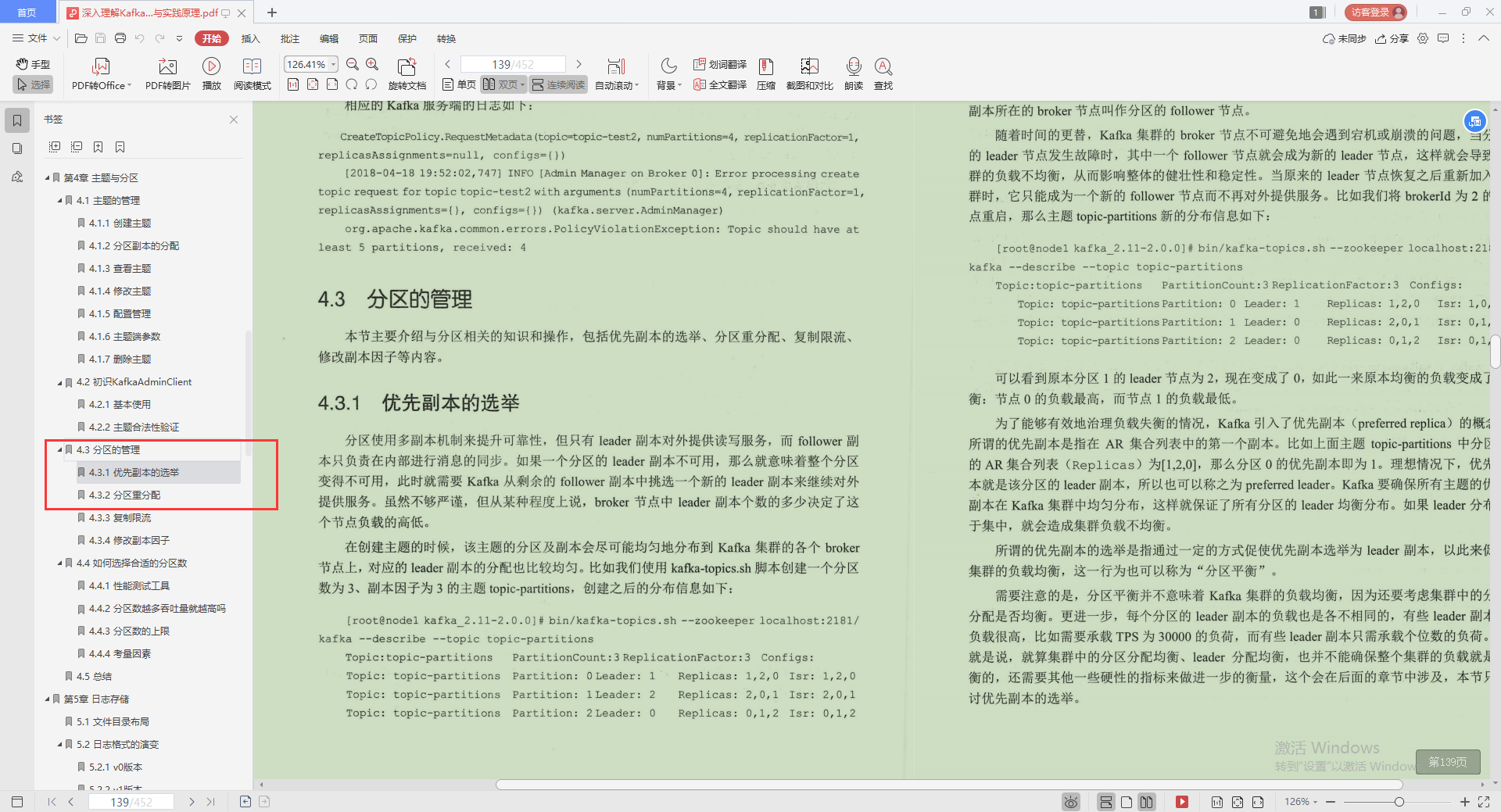
Task: Switch to the 插入 ribbon tab
Action: pyautogui.click(x=250, y=38)
